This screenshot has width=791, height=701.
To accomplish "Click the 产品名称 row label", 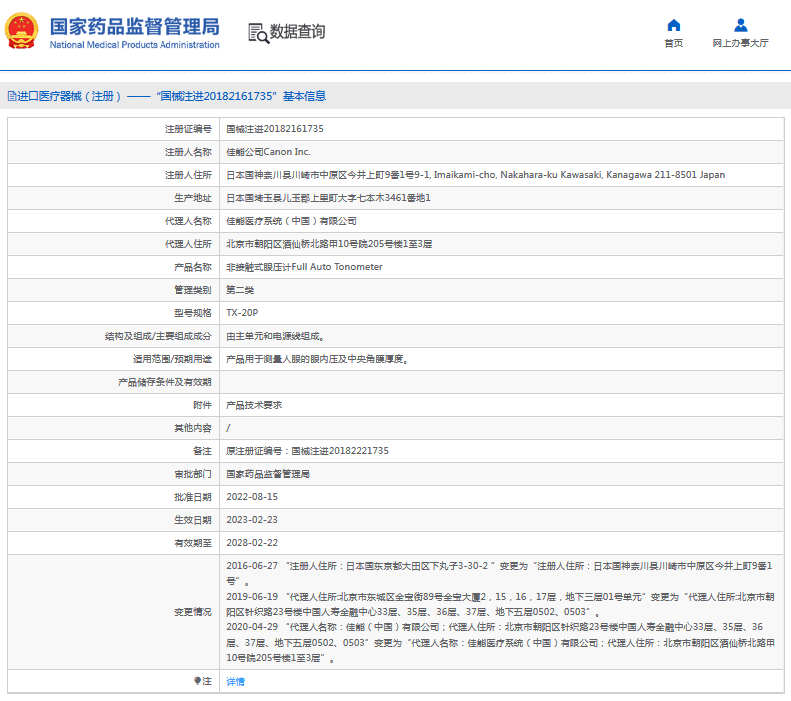I will 193,267.
